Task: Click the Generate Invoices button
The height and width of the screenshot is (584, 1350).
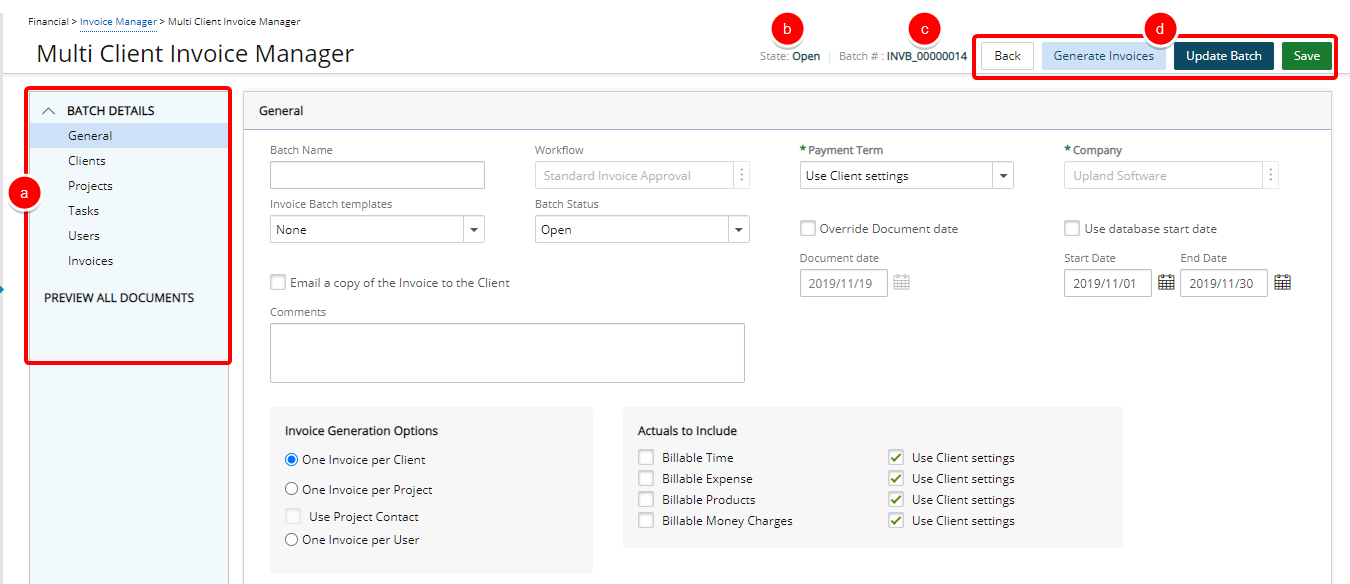Action: click(1103, 56)
